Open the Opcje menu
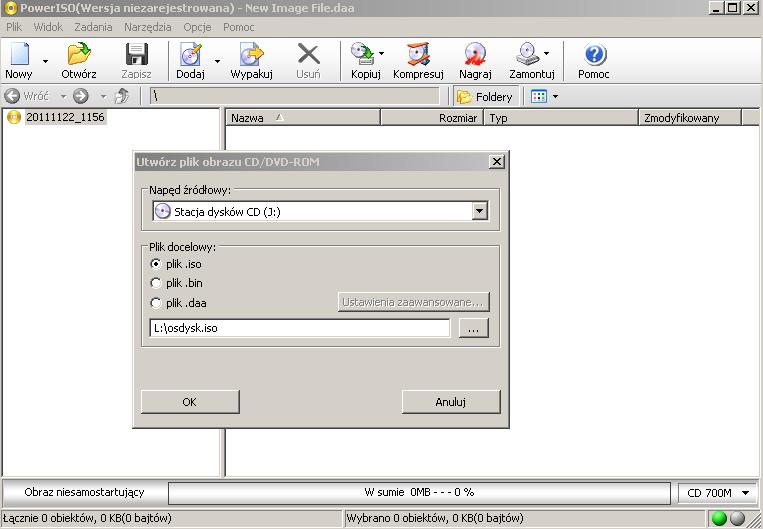 coord(197,27)
